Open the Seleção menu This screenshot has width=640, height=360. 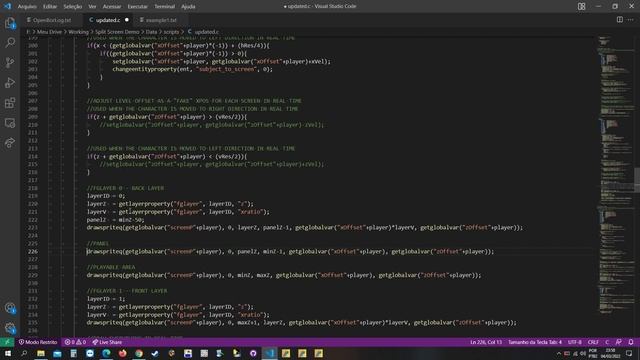(x=73, y=7)
